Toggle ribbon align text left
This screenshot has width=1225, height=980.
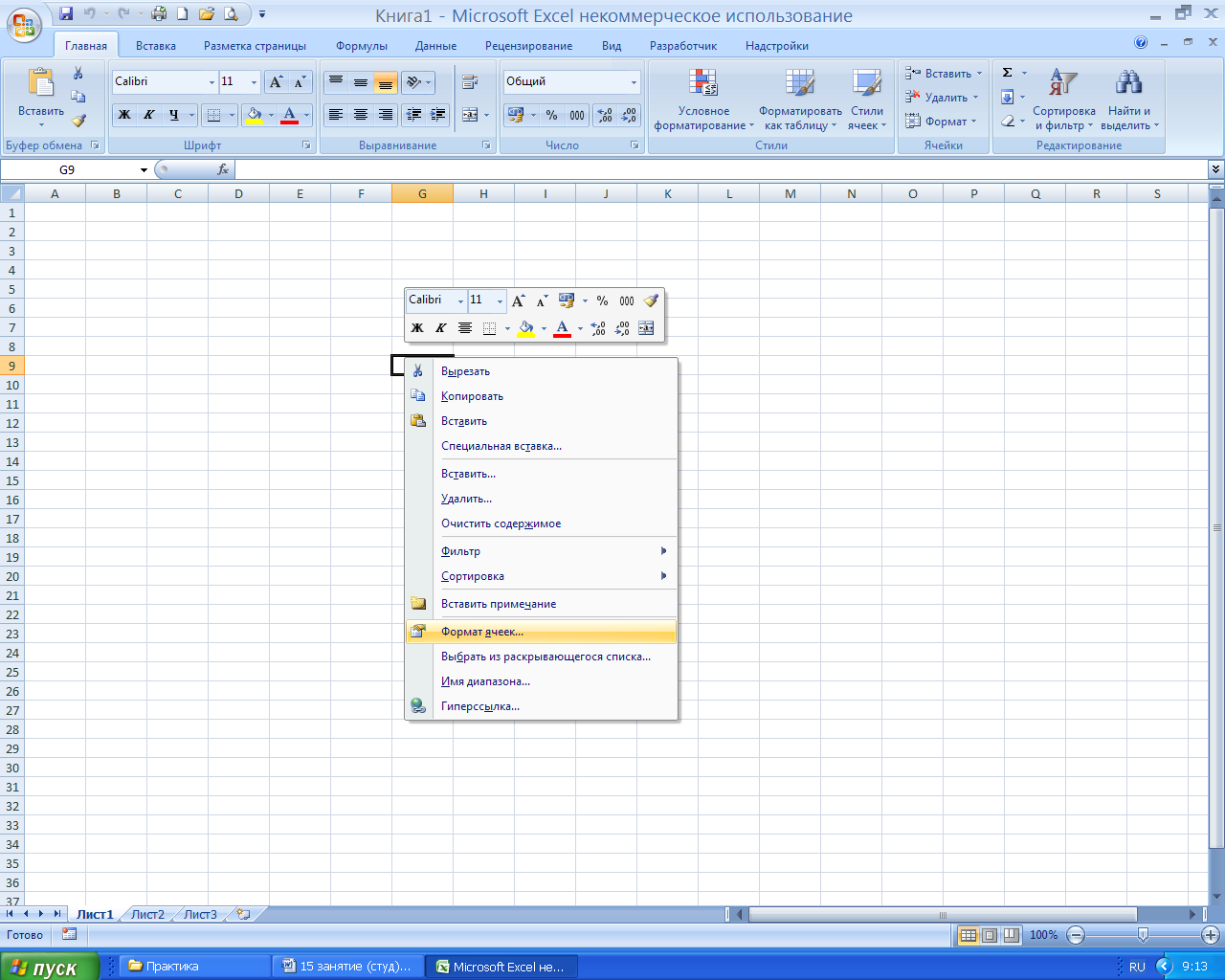tap(336, 115)
